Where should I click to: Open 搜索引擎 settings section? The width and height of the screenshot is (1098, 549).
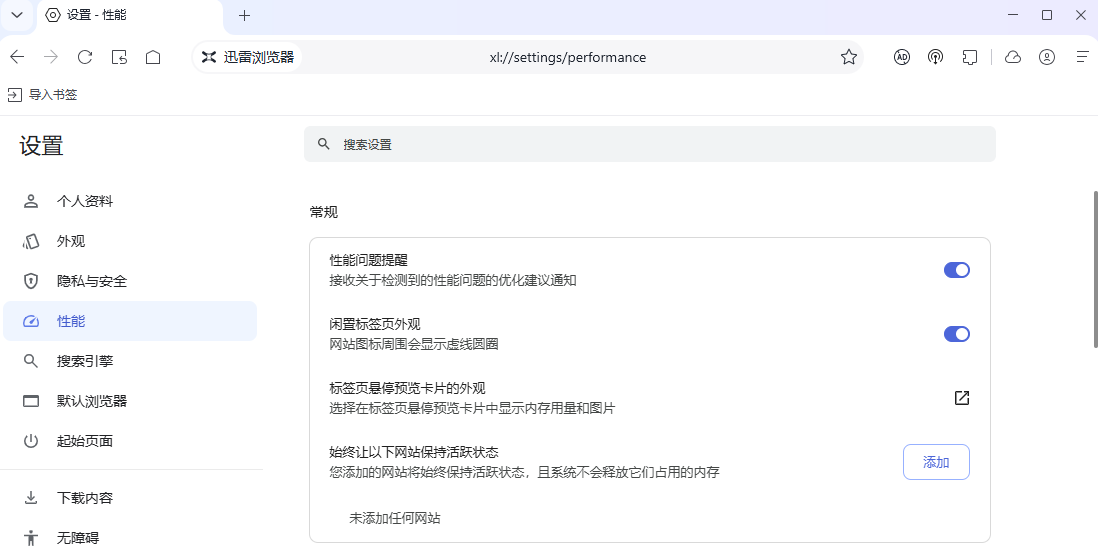click(x=130, y=361)
